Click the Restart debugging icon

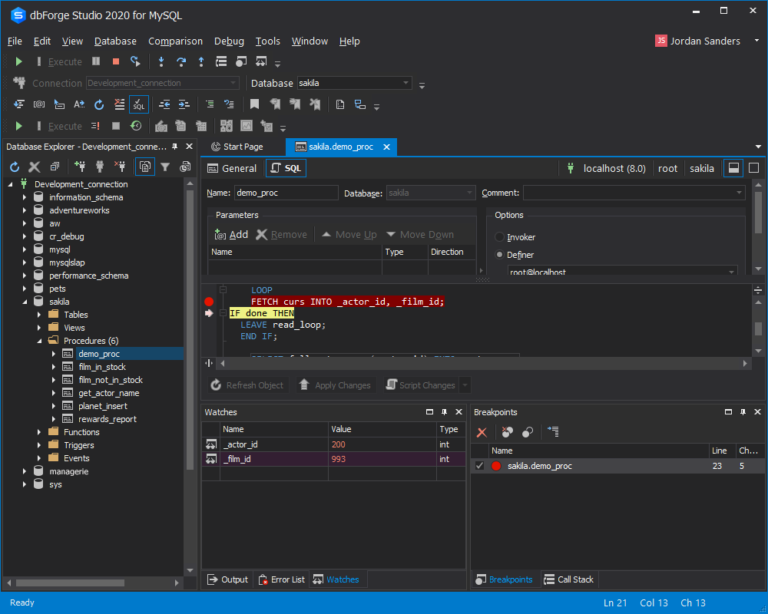pyautogui.click(x=136, y=62)
